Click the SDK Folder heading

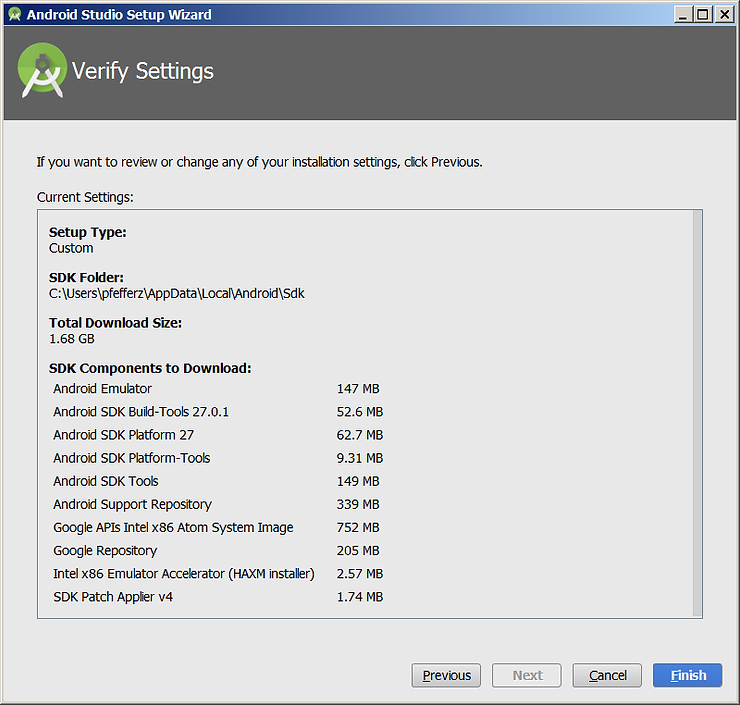[86, 277]
